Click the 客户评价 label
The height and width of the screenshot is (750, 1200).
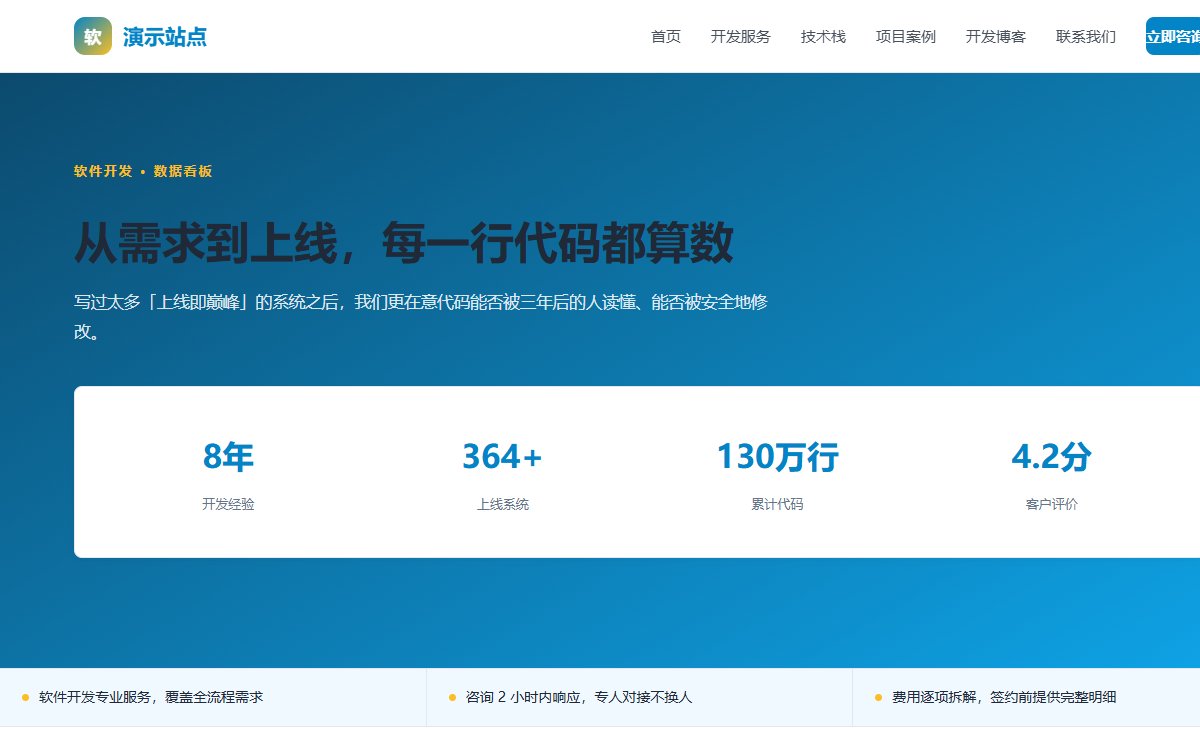[x=1052, y=505]
